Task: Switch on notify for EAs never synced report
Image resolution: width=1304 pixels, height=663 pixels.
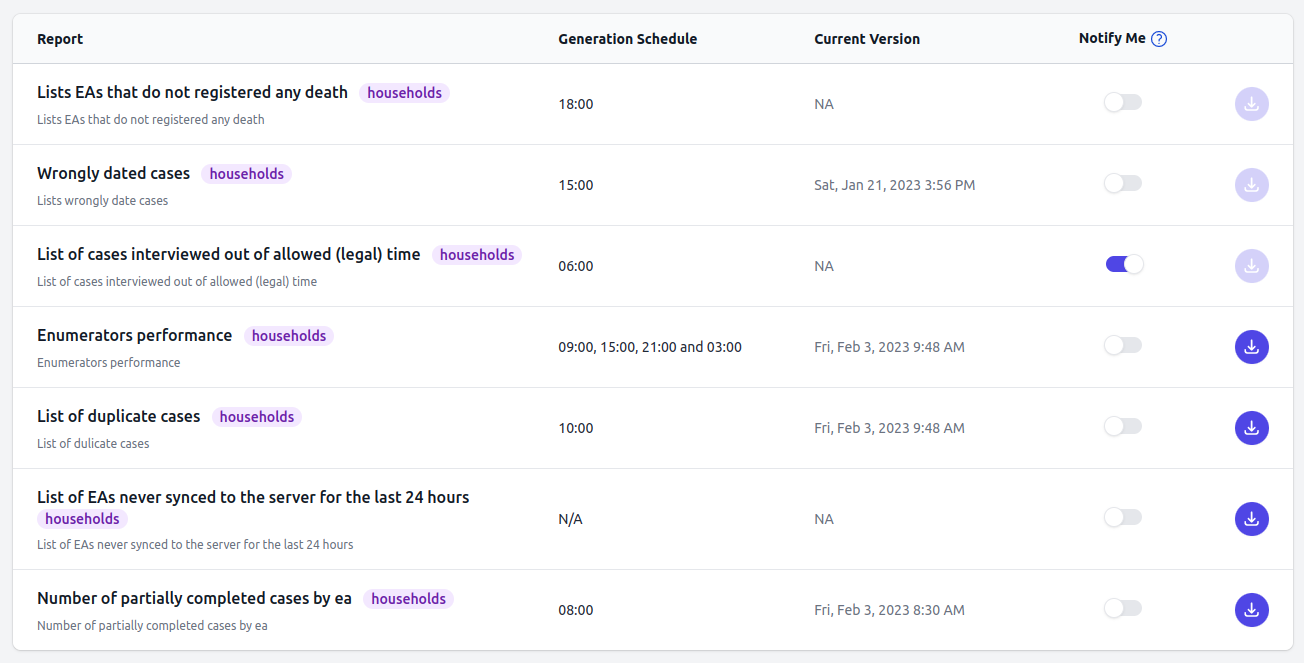Action: pyautogui.click(x=1123, y=517)
